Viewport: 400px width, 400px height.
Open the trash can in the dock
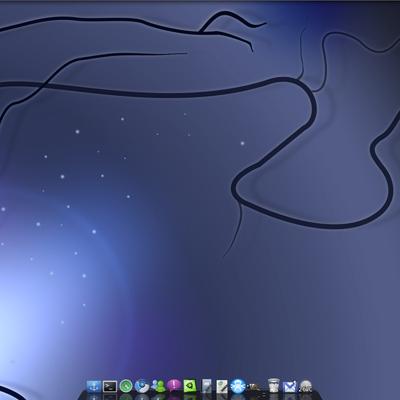(274, 386)
